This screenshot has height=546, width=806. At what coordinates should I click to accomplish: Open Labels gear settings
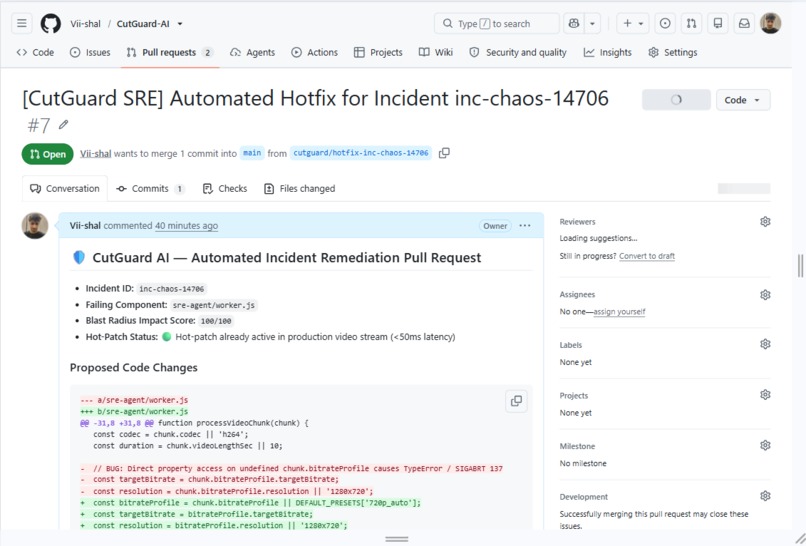765,344
